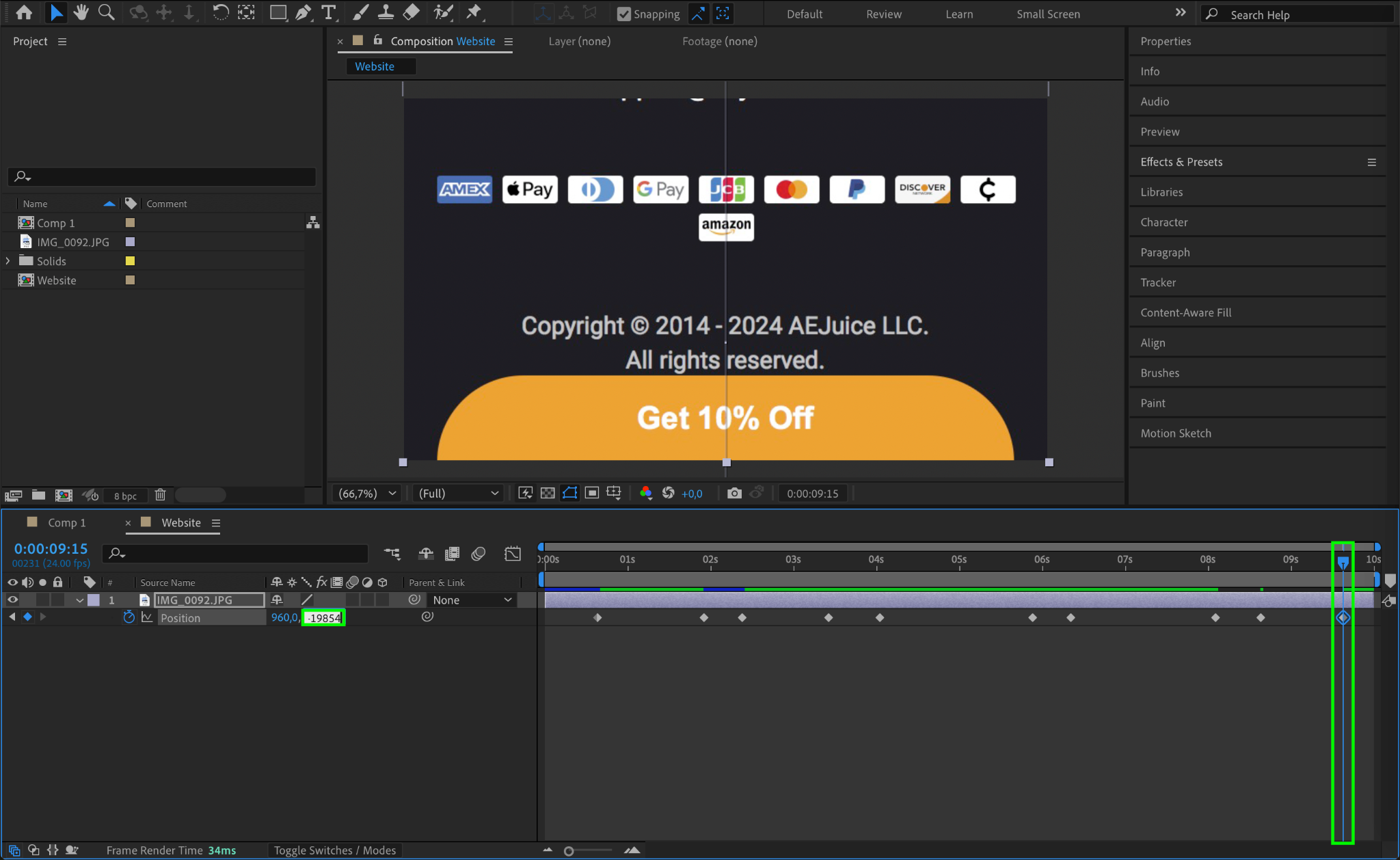Open the Graph Editor icon in timeline
Screen dimensions: 1400x860
pyautogui.click(x=512, y=554)
